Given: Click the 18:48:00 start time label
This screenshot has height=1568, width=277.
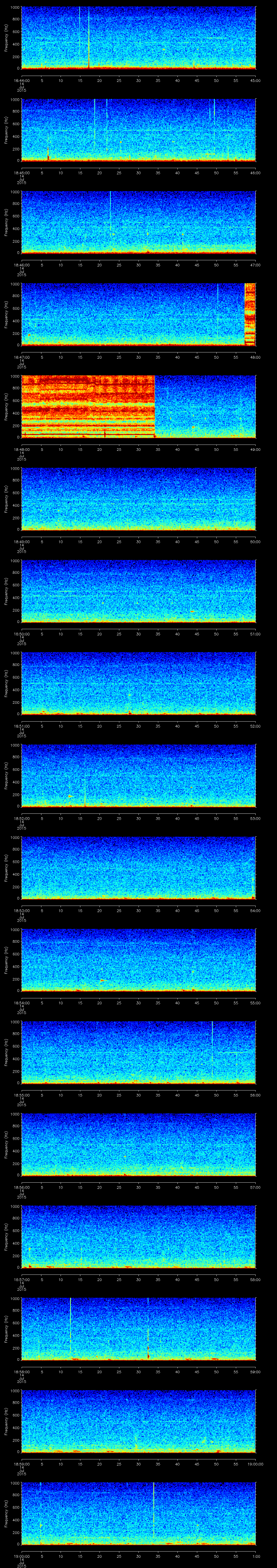Looking at the screenshot, I should 22,449.
